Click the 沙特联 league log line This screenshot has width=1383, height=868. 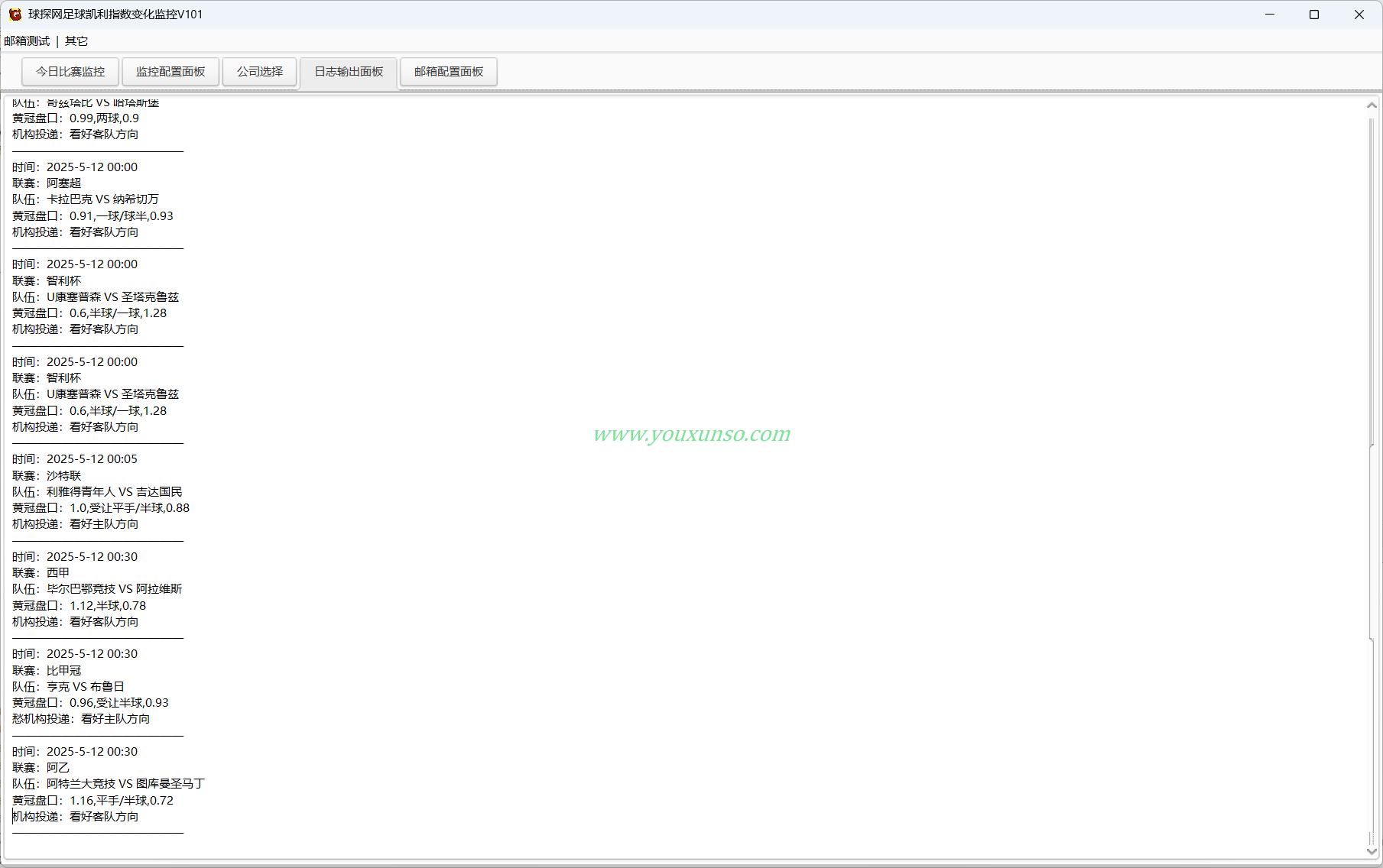click(47, 475)
